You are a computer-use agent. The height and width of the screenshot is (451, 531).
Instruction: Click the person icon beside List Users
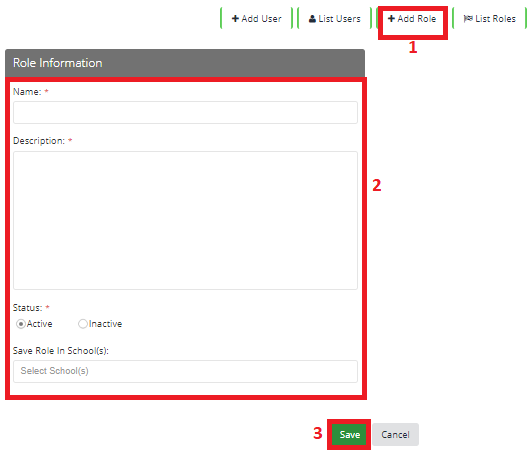(312, 19)
